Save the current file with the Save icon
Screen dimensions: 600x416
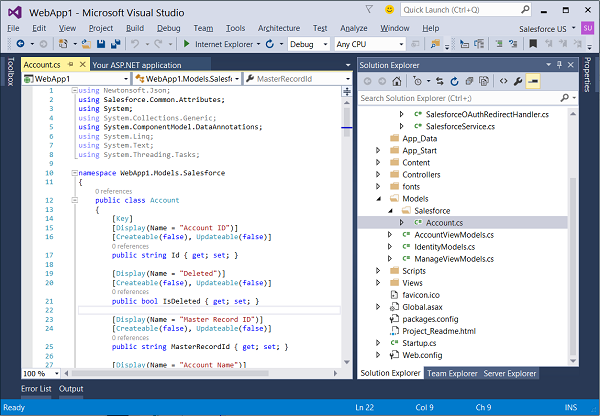coord(101,44)
